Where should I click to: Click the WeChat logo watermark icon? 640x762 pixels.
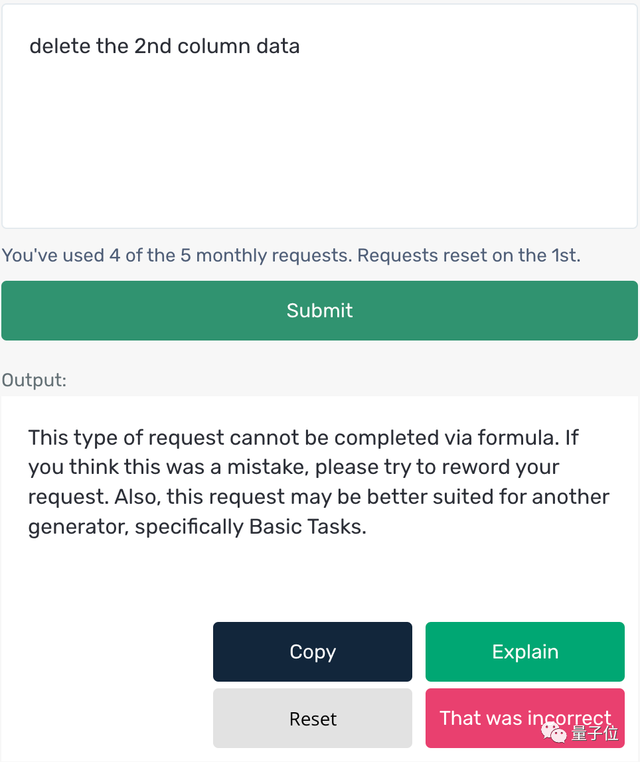[554, 732]
